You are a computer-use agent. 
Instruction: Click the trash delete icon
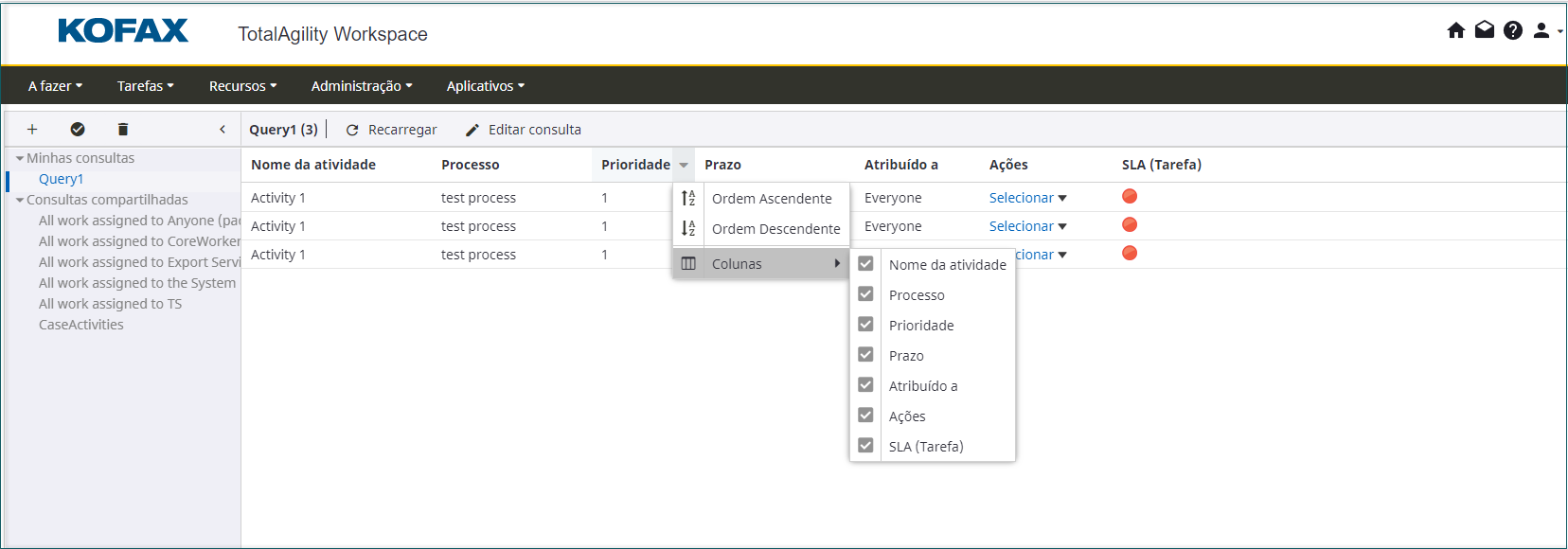pyautogui.click(x=123, y=130)
